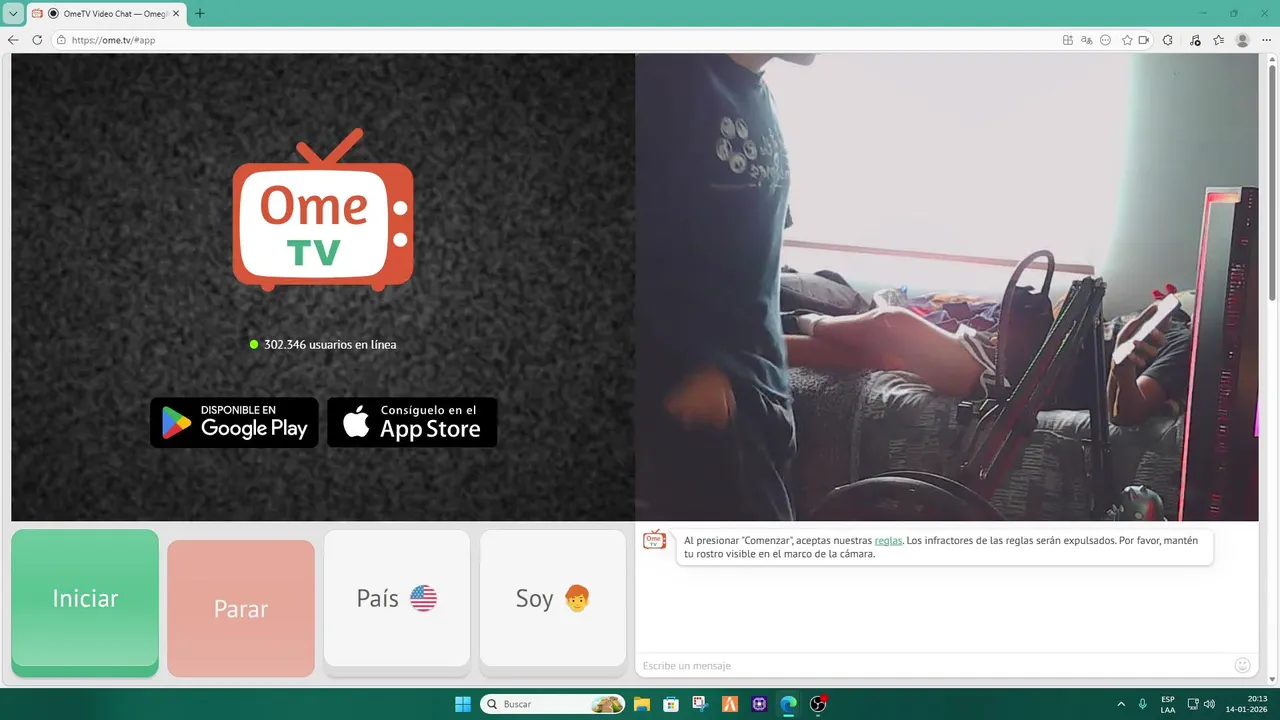Open the App Store download badge
The width and height of the screenshot is (1280, 720).
pyautogui.click(x=412, y=422)
